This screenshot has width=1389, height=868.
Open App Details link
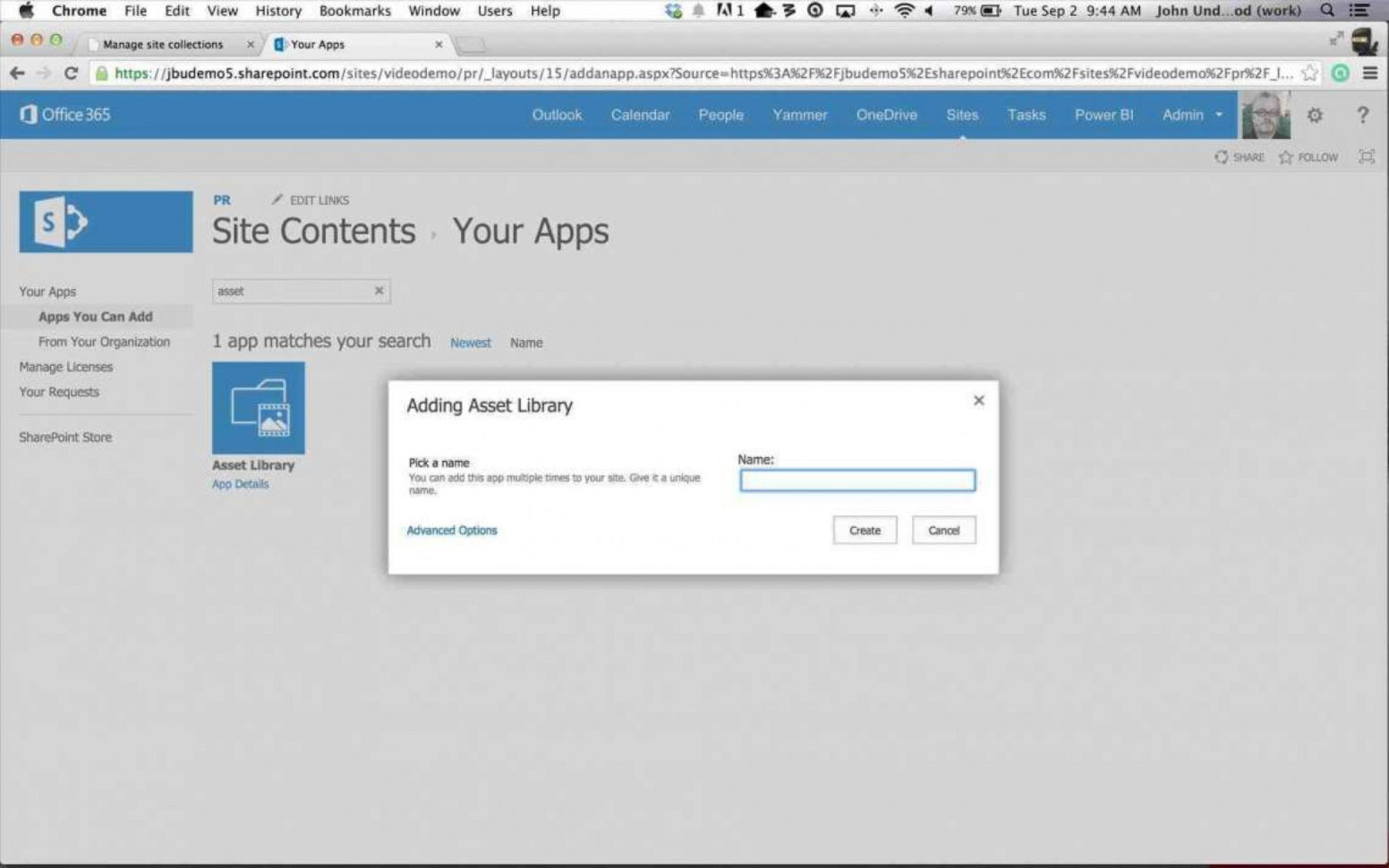tap(240, 484)
